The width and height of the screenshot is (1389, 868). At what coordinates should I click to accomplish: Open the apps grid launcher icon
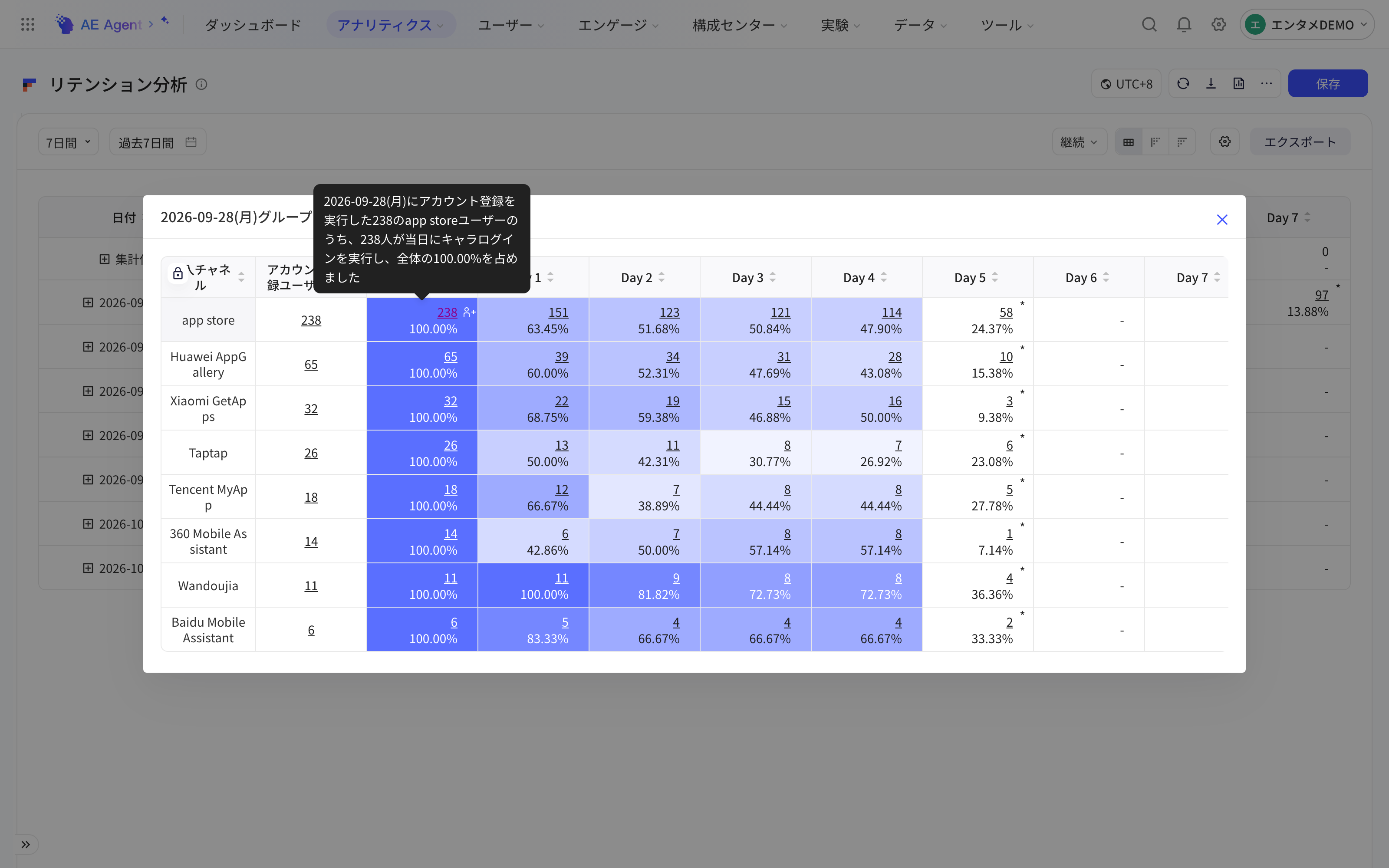pos(27,24)
